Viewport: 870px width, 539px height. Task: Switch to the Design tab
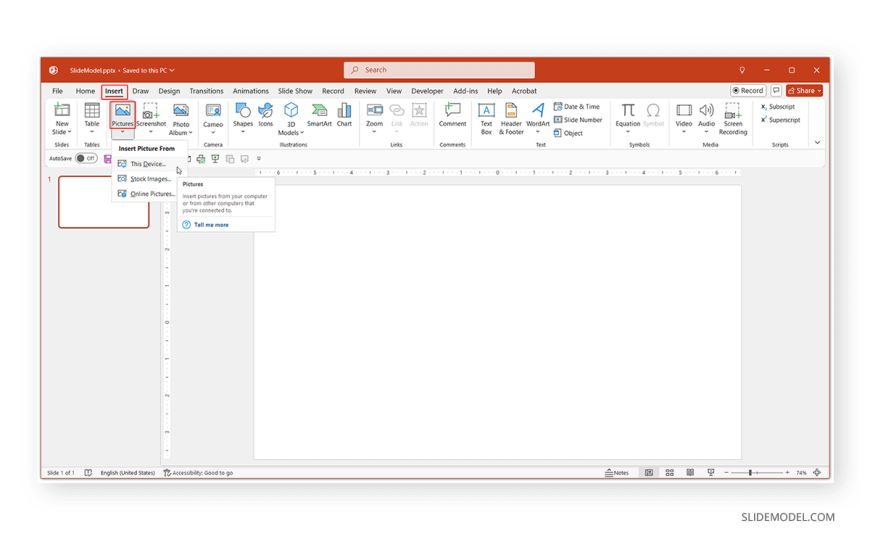pos(169,91)
